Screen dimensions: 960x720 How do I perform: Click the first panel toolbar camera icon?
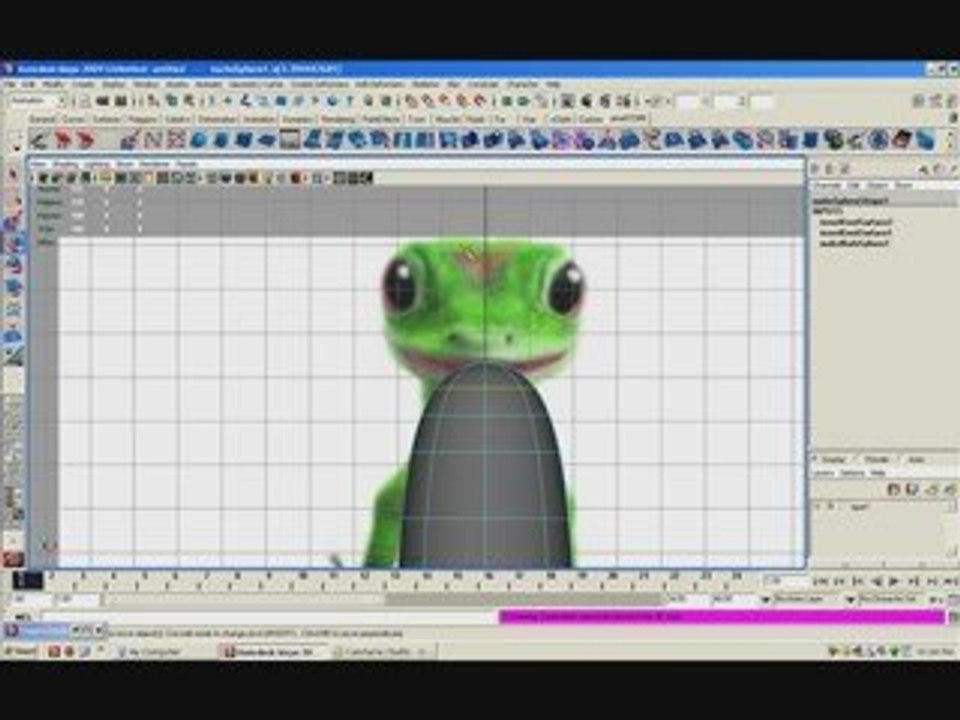[43, 178]
